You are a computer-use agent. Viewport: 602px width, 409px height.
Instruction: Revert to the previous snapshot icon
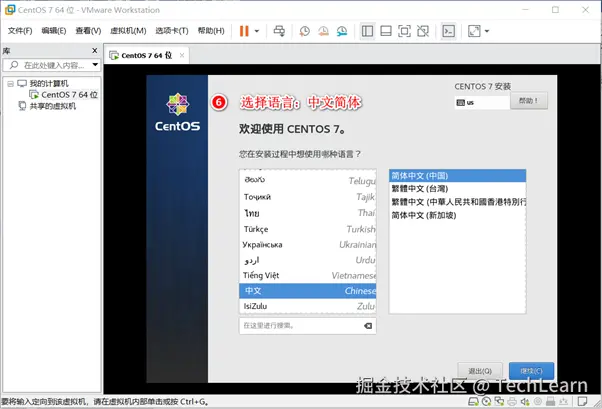tap(323, 31)
